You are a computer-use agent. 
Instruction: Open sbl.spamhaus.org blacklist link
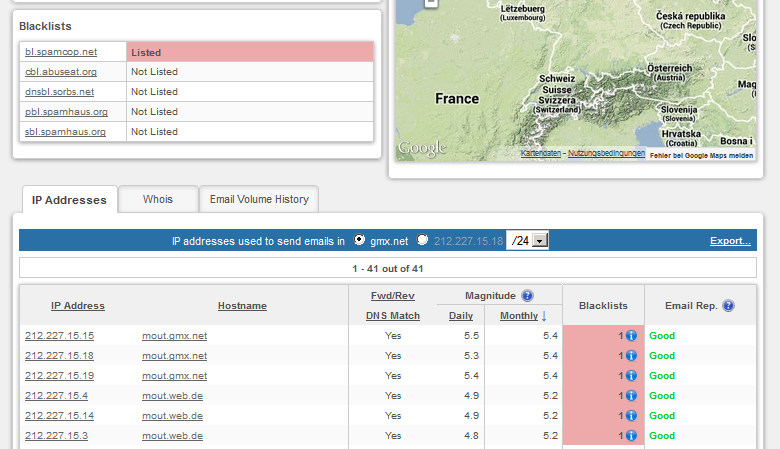pos(65,132)
